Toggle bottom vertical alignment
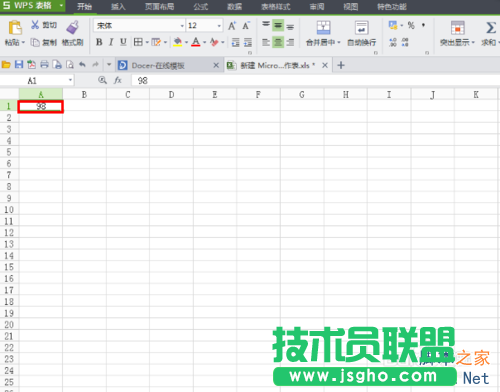The image size is (500, 392). (x=290, y=26)
